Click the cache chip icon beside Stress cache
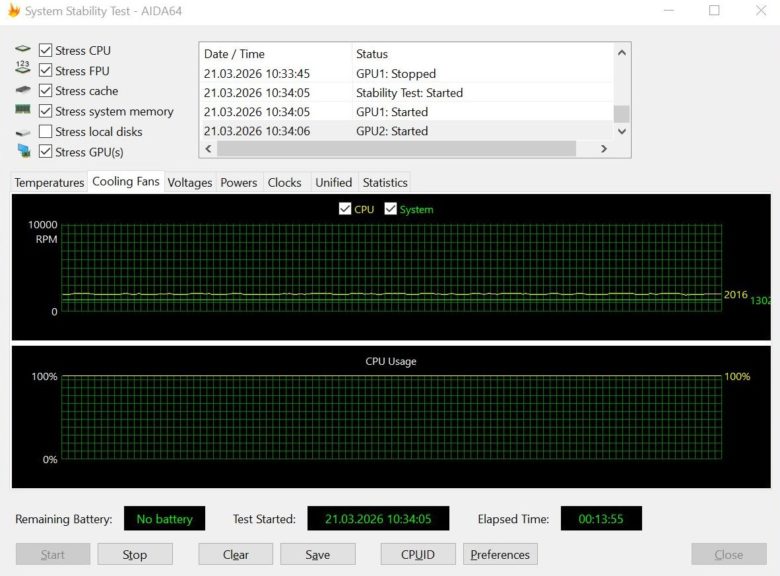Image resolution: width=780 pixels, height=576 pixels. click(x=22, y=90)
